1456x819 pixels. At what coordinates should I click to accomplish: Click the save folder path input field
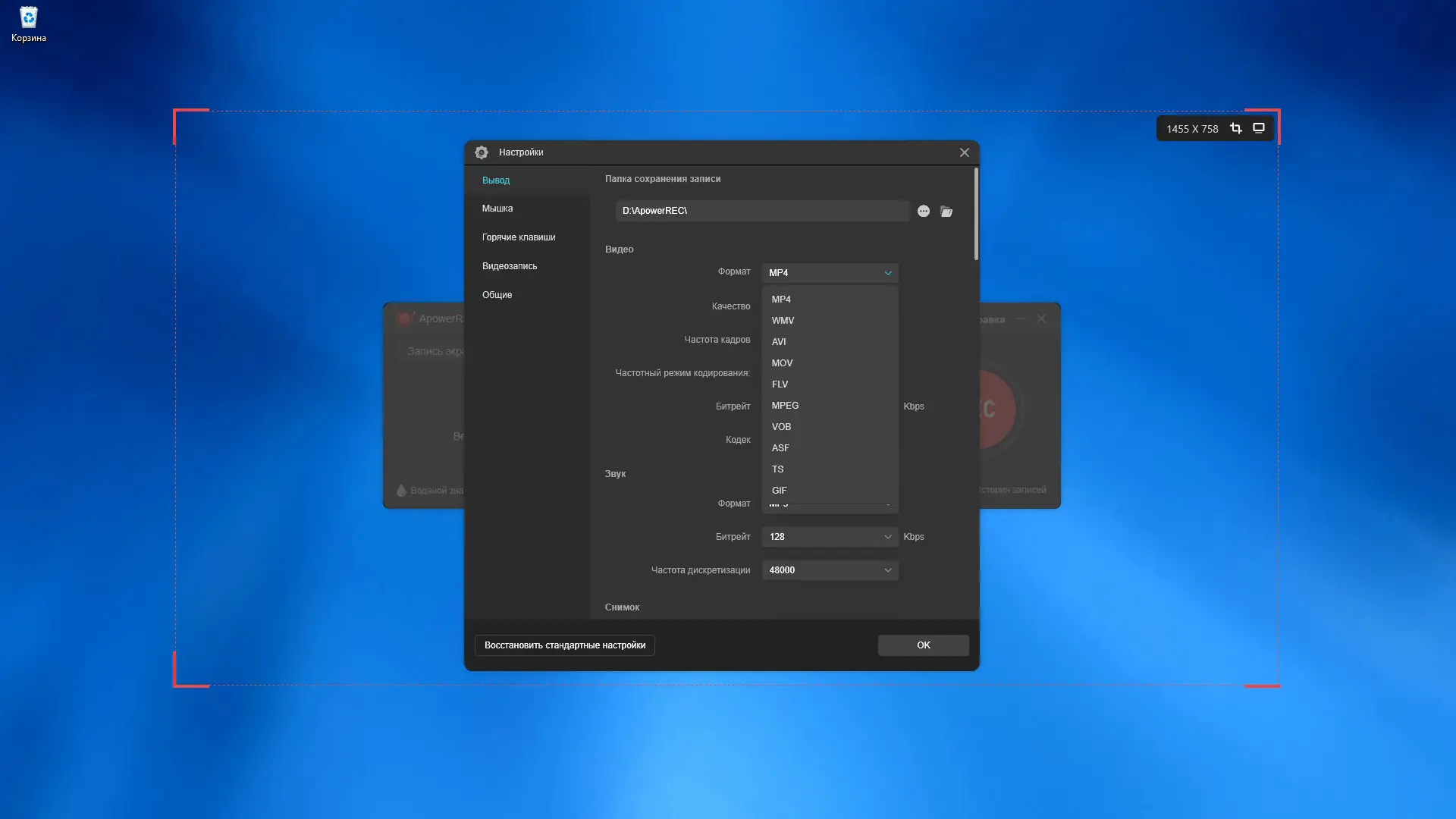761,211
